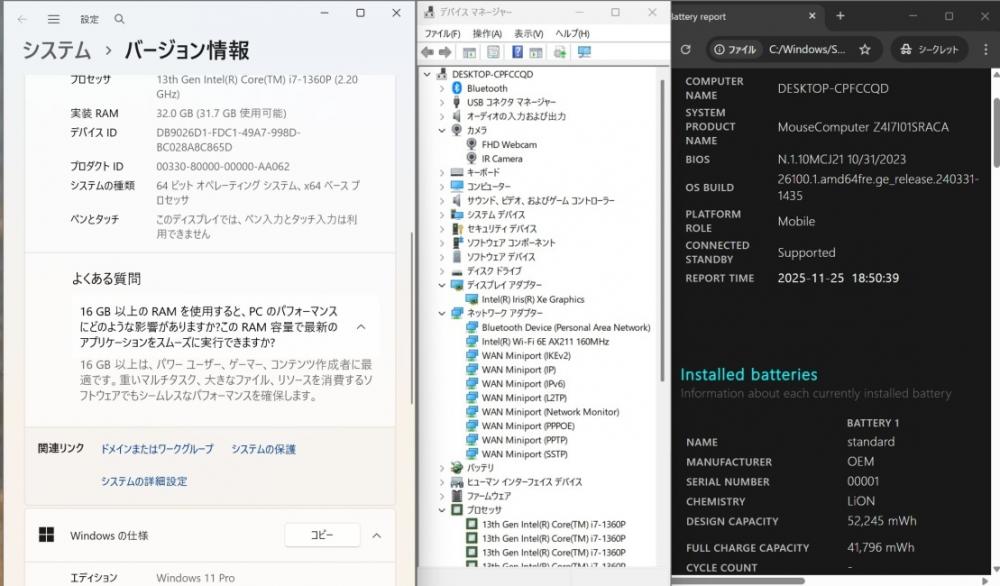
Task: Click the browser reload icon
Action: [x=686, y=49]
